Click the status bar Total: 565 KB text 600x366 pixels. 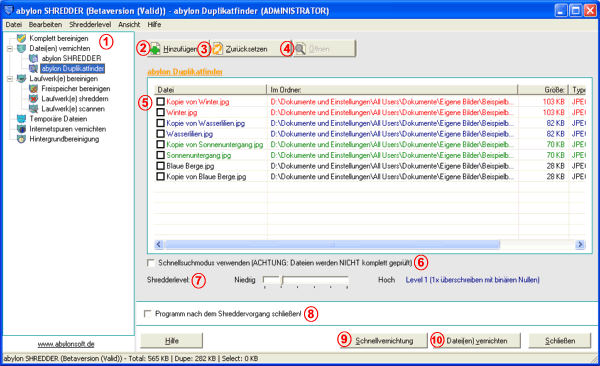click(150, 359)
